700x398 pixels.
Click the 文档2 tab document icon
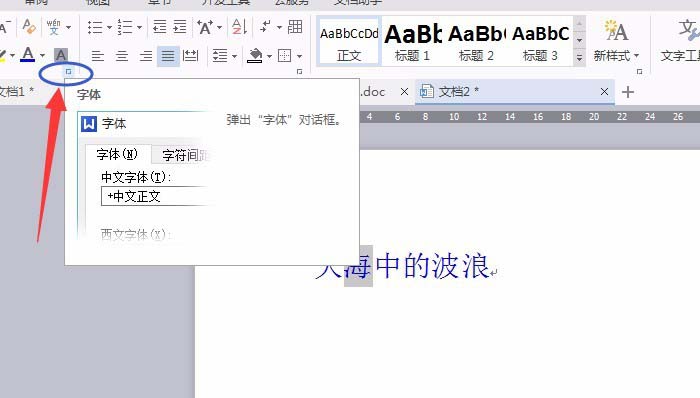426,91
